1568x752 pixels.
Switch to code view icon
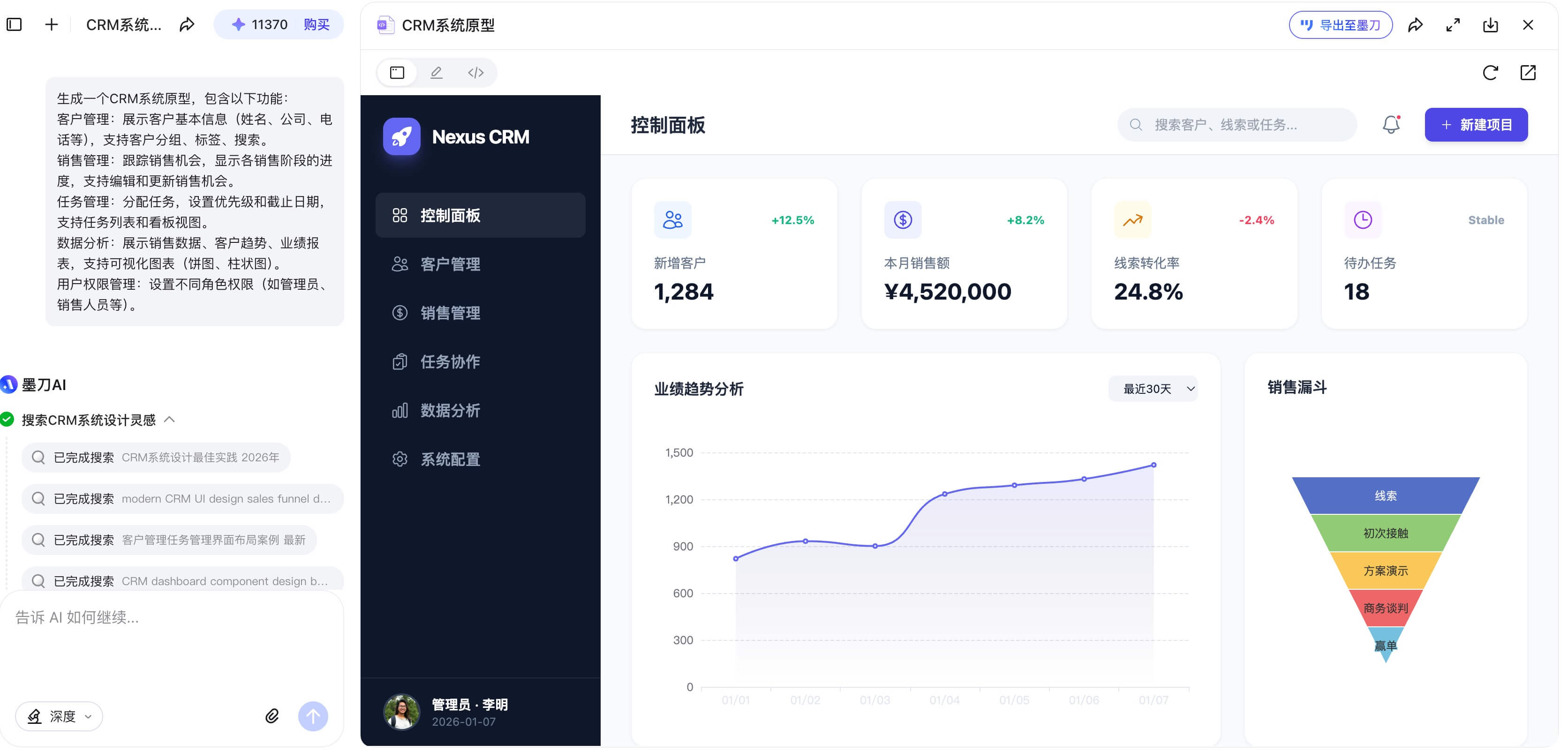pyautogui.click(x=475, y=73)
